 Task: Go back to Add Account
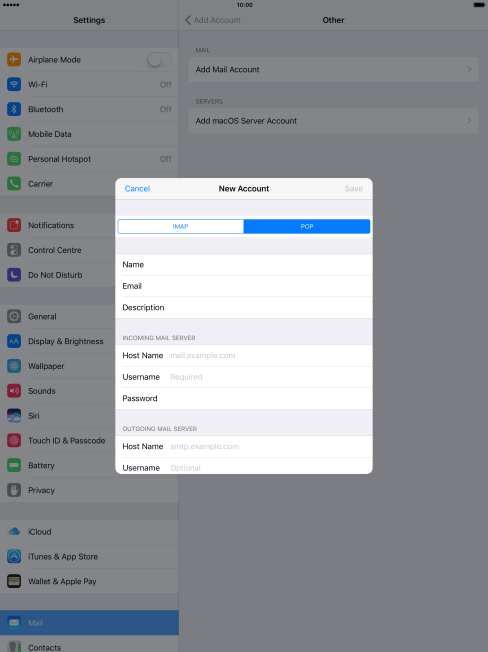[212, 20]
